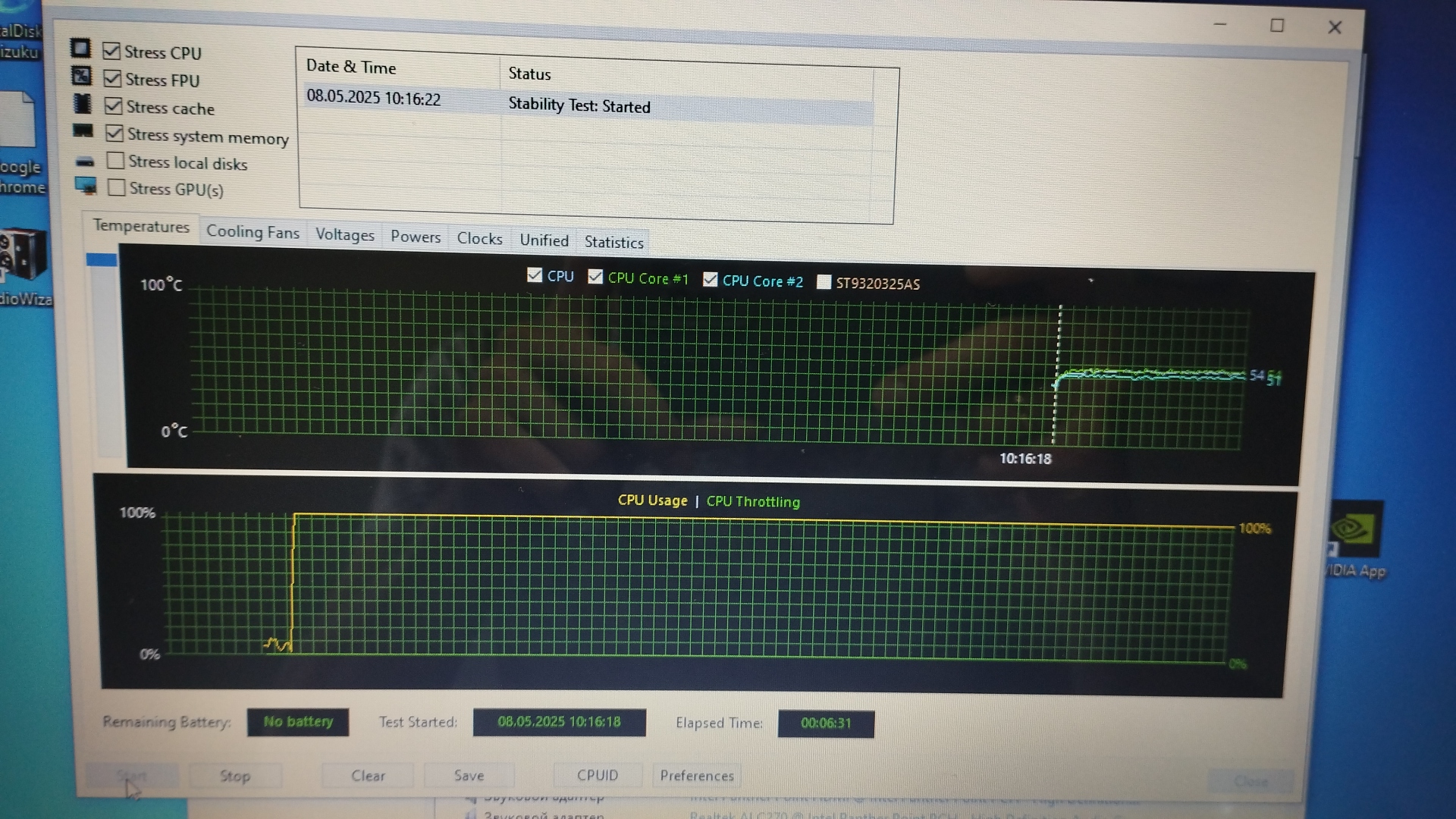Uncheck CPU Core #1 in temperature graph

(595, 277)
